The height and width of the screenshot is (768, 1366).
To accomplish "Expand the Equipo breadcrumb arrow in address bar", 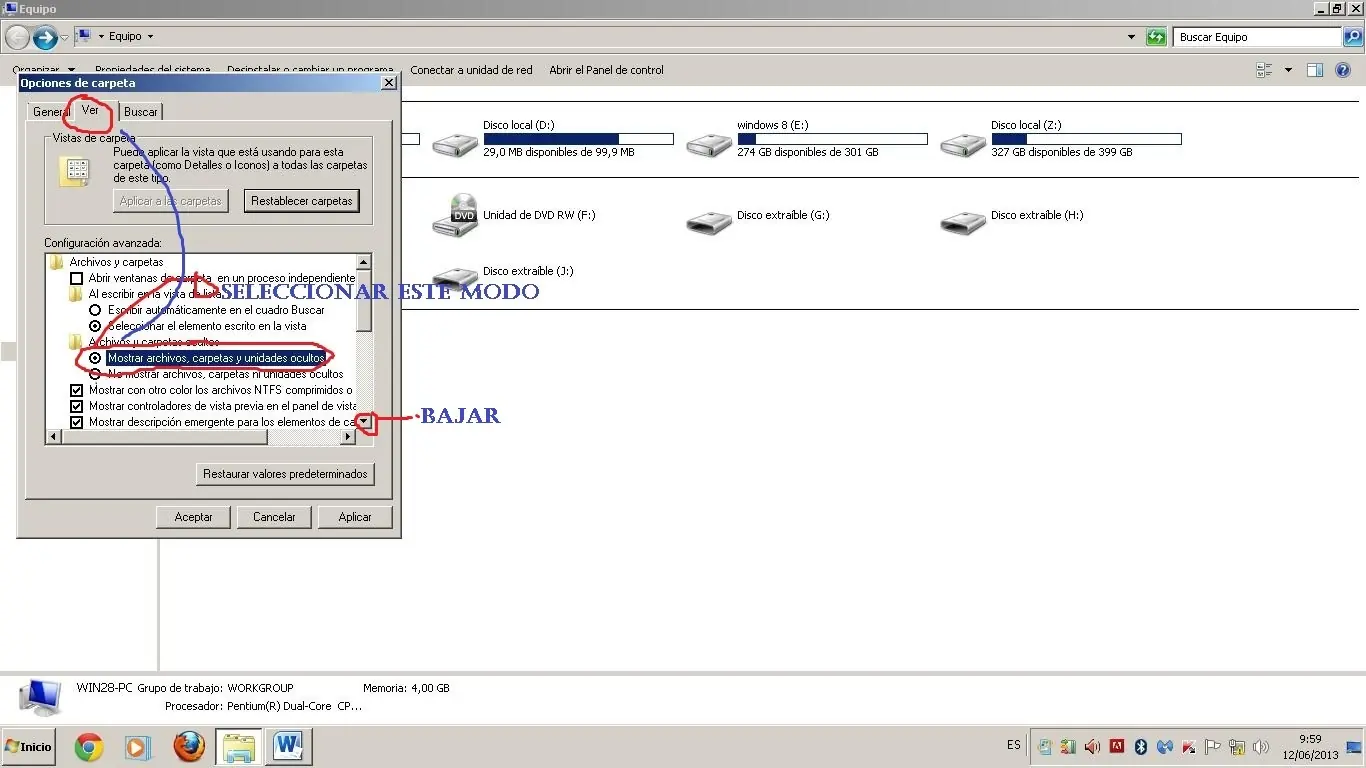I will [x=150, y=37].
